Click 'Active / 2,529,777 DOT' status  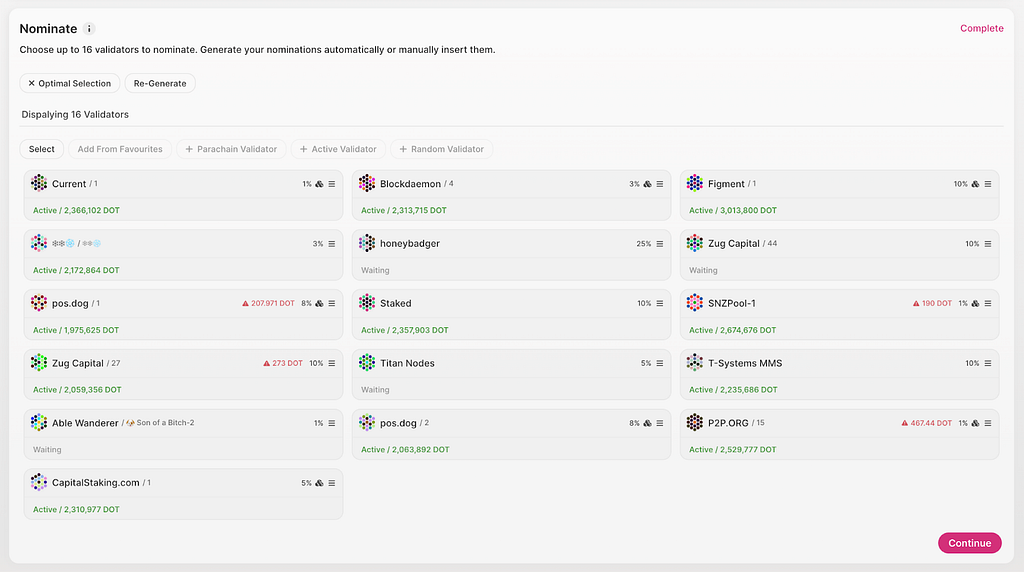(x=733, y=450)
